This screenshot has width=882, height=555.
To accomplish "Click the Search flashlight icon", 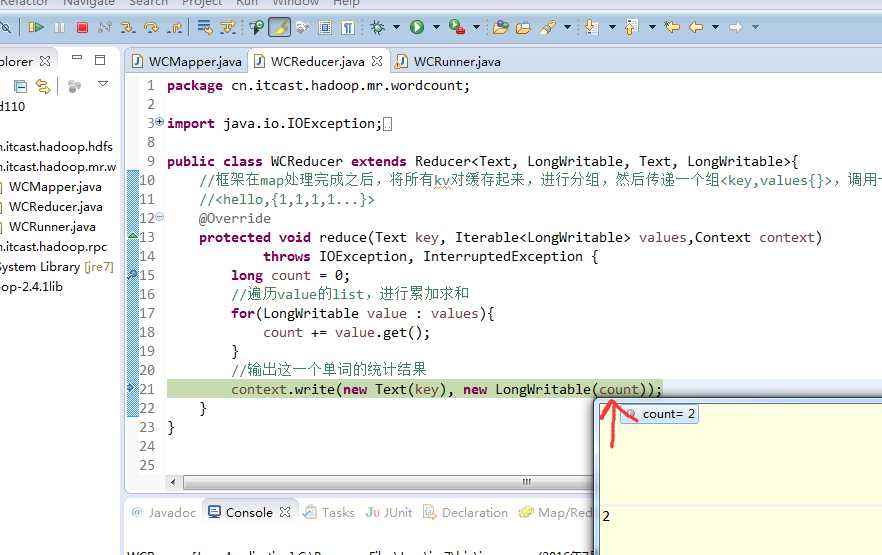I will click(x=548, y=27).
